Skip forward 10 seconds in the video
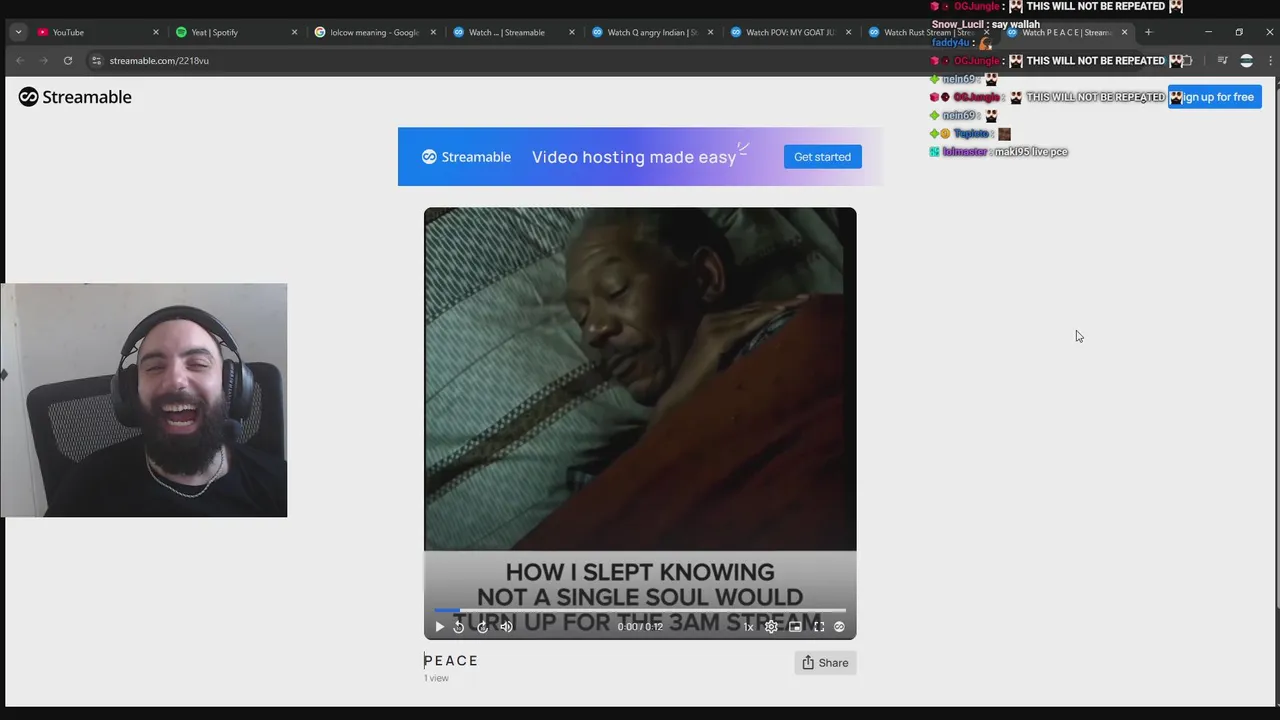The image size is (1280, 720). pyautogui.click(x=482, y=627)
